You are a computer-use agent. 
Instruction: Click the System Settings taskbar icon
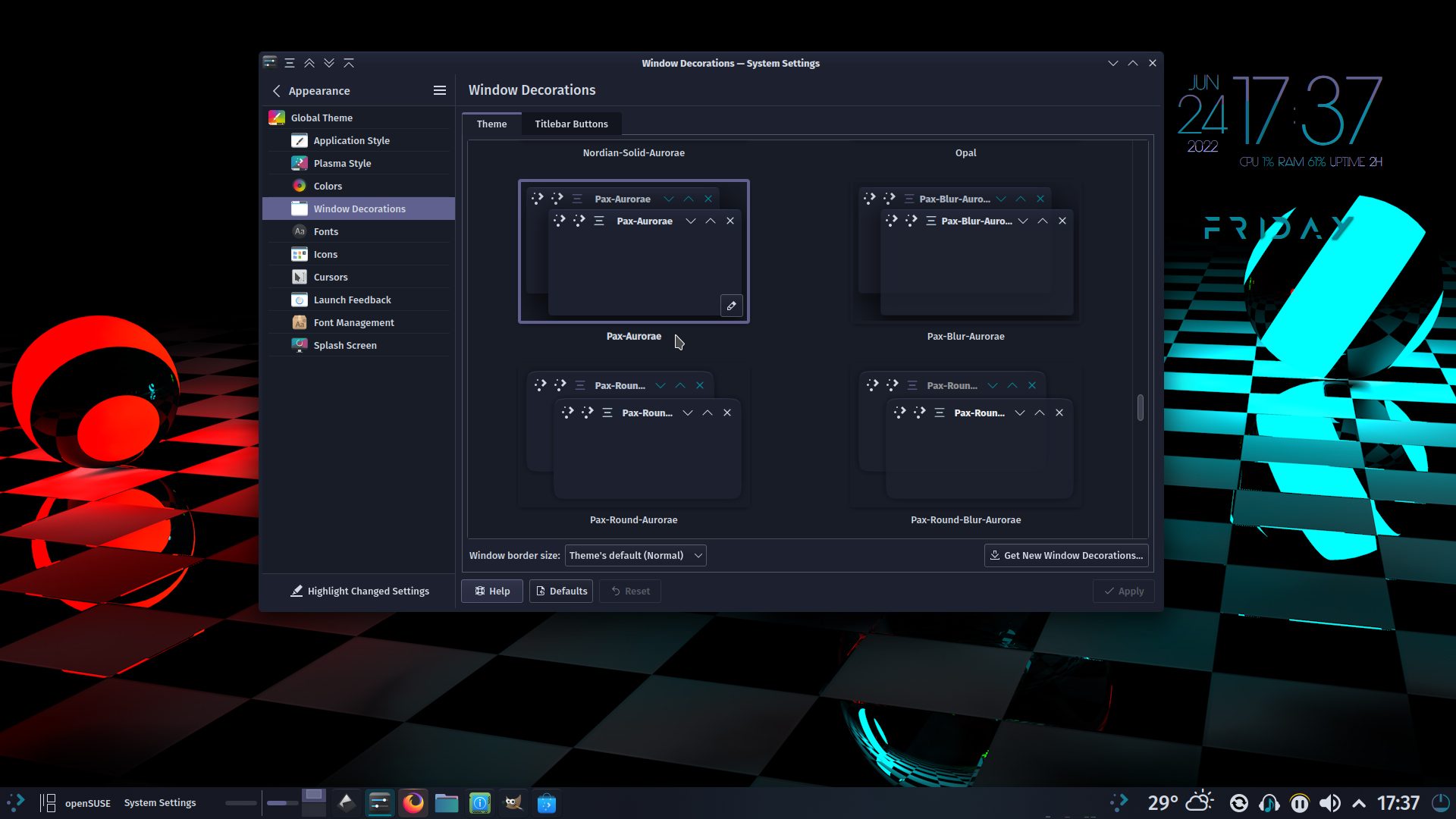click(x=380, y=802)
